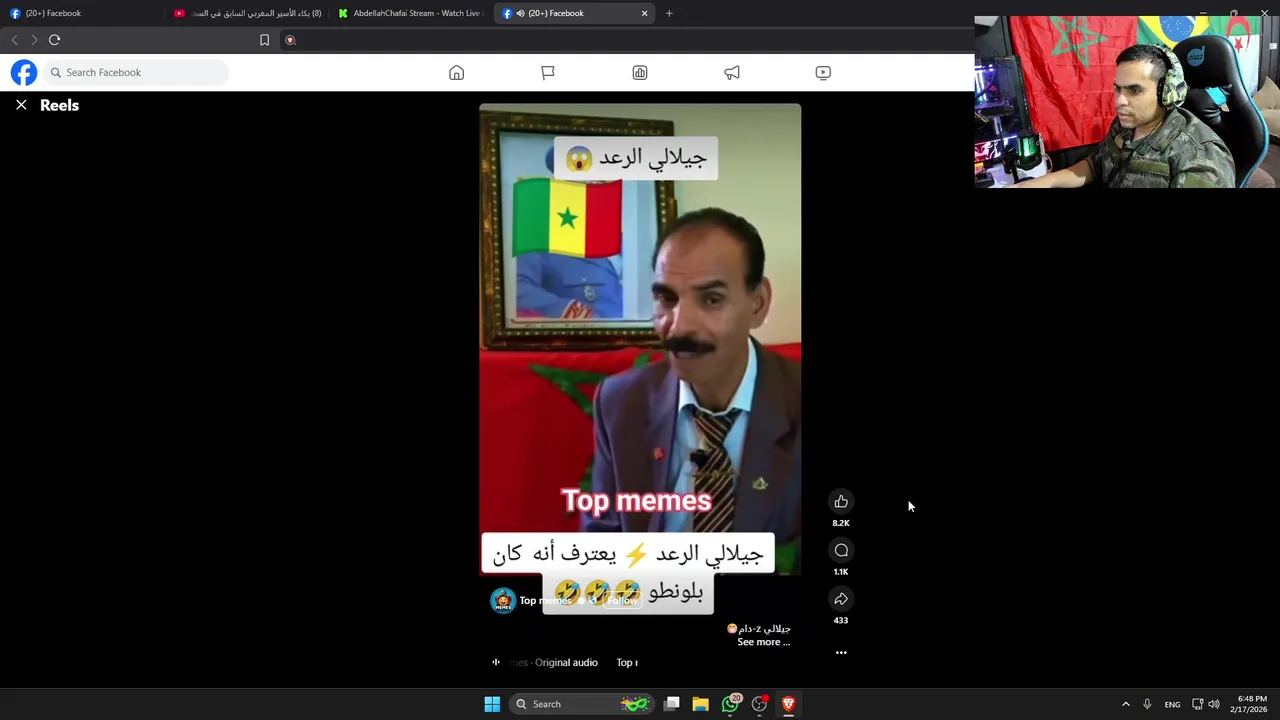Close the active Facebook tab
Viewport: 1280px width, 720px height.
[x=645, y=13]
